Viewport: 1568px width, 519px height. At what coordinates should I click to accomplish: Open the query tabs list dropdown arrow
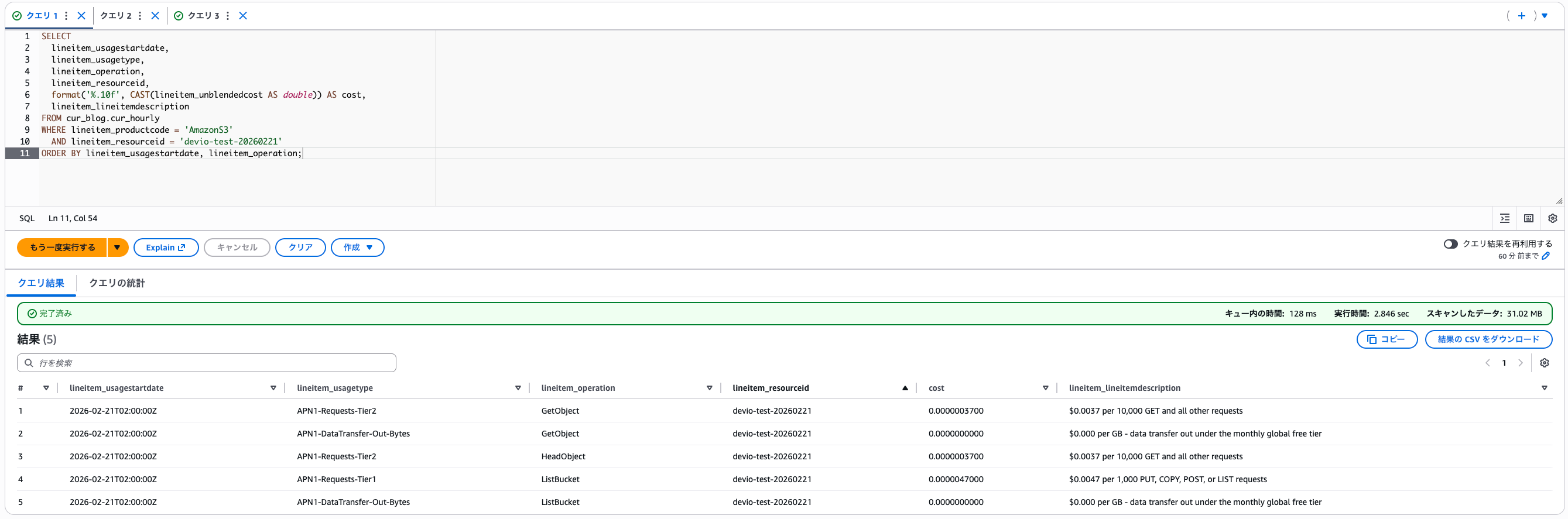[1544, 16]
